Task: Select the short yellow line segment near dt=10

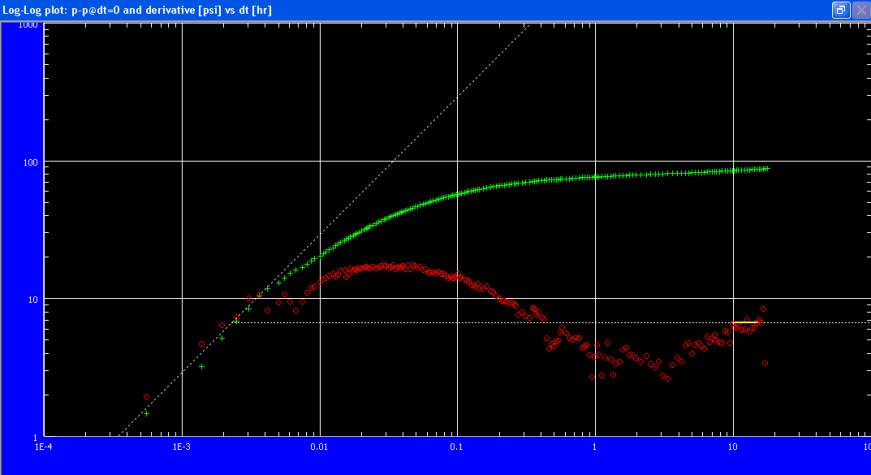Action: pos(746,322)
